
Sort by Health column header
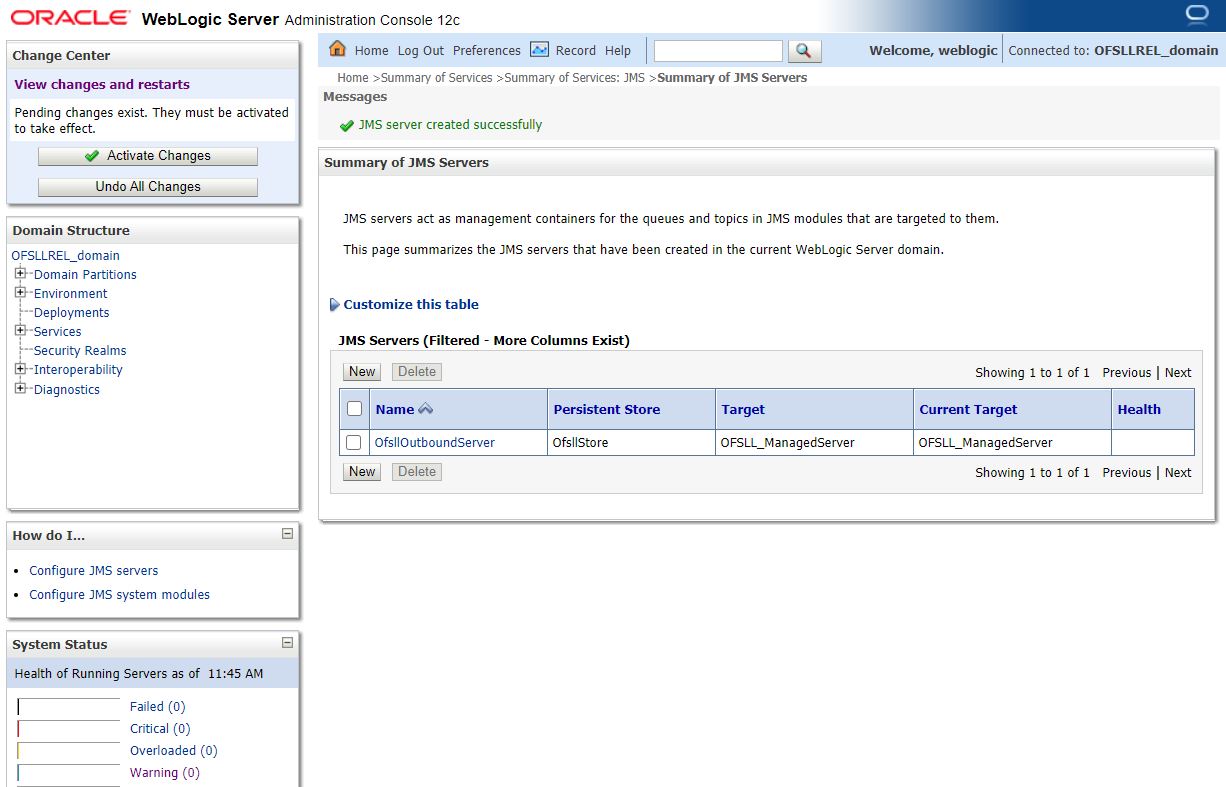tap(1139, 409)
